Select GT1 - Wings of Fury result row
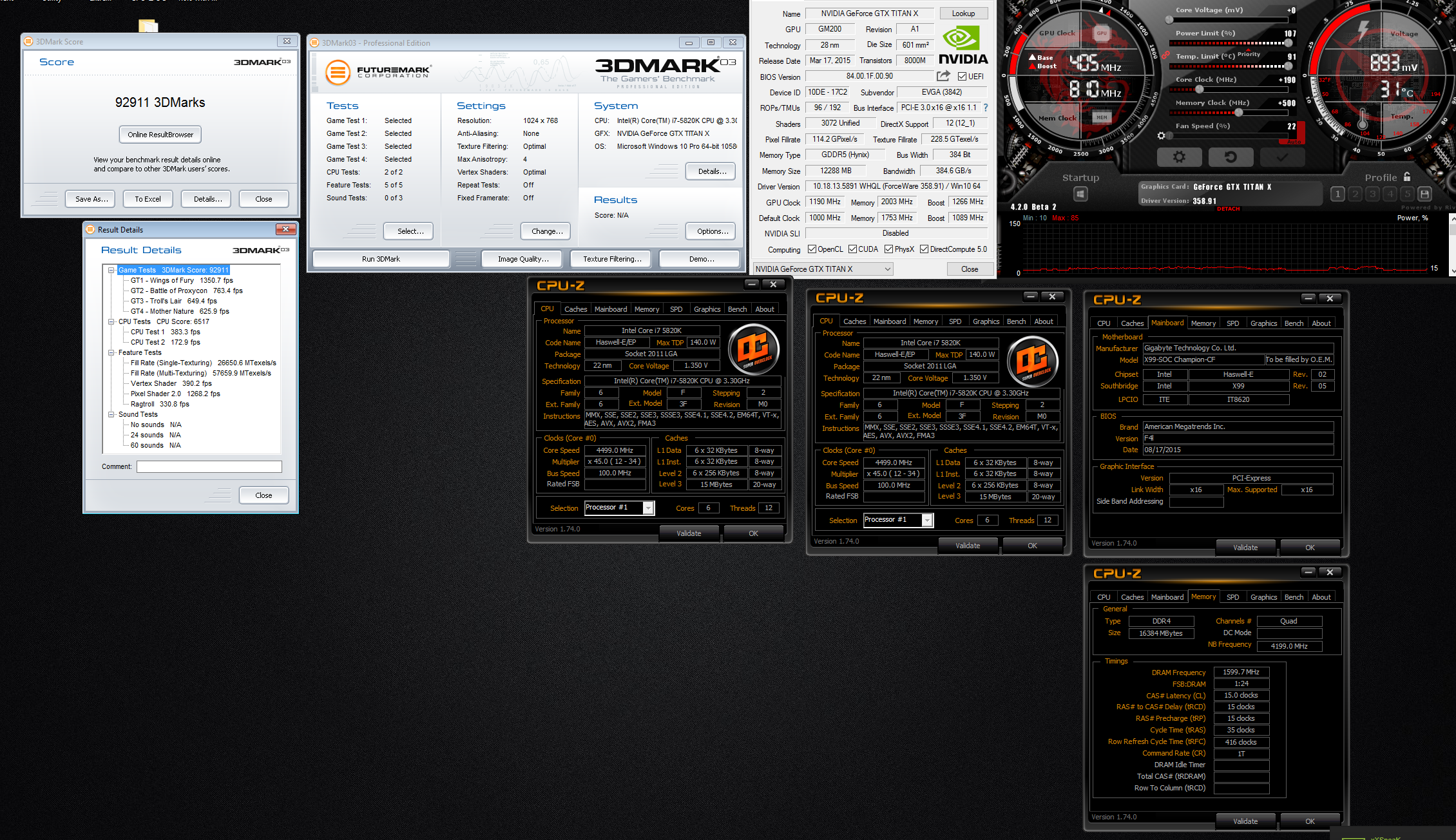 click(182, 280)
